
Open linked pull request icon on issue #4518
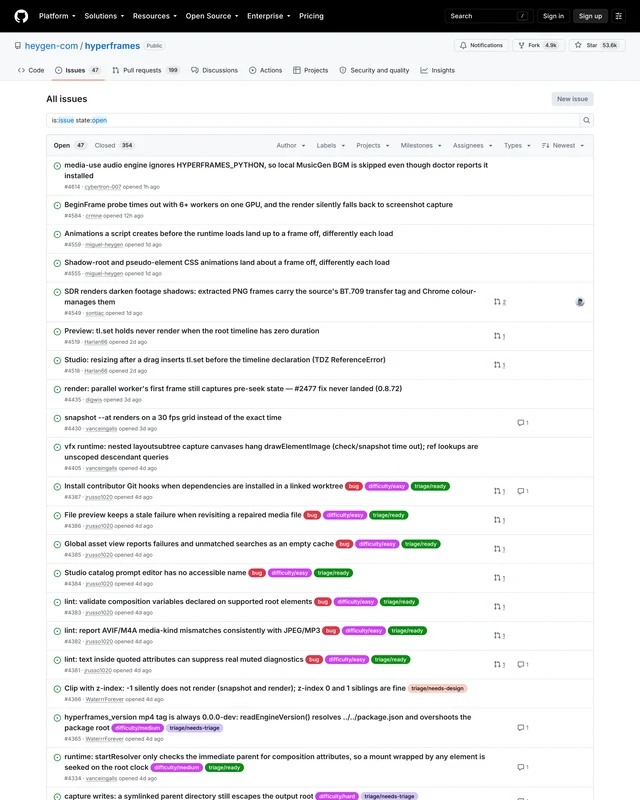(x=500, y=365)
